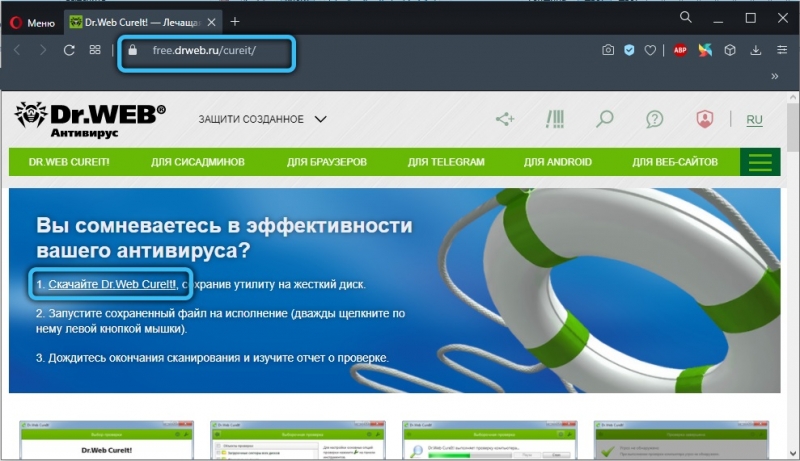Select ДЛЯ ВЕБ-САЙТОВ menu item
The width and height of the screenshot is (800, 461).
pyautogui.click(x=675, y=162)
